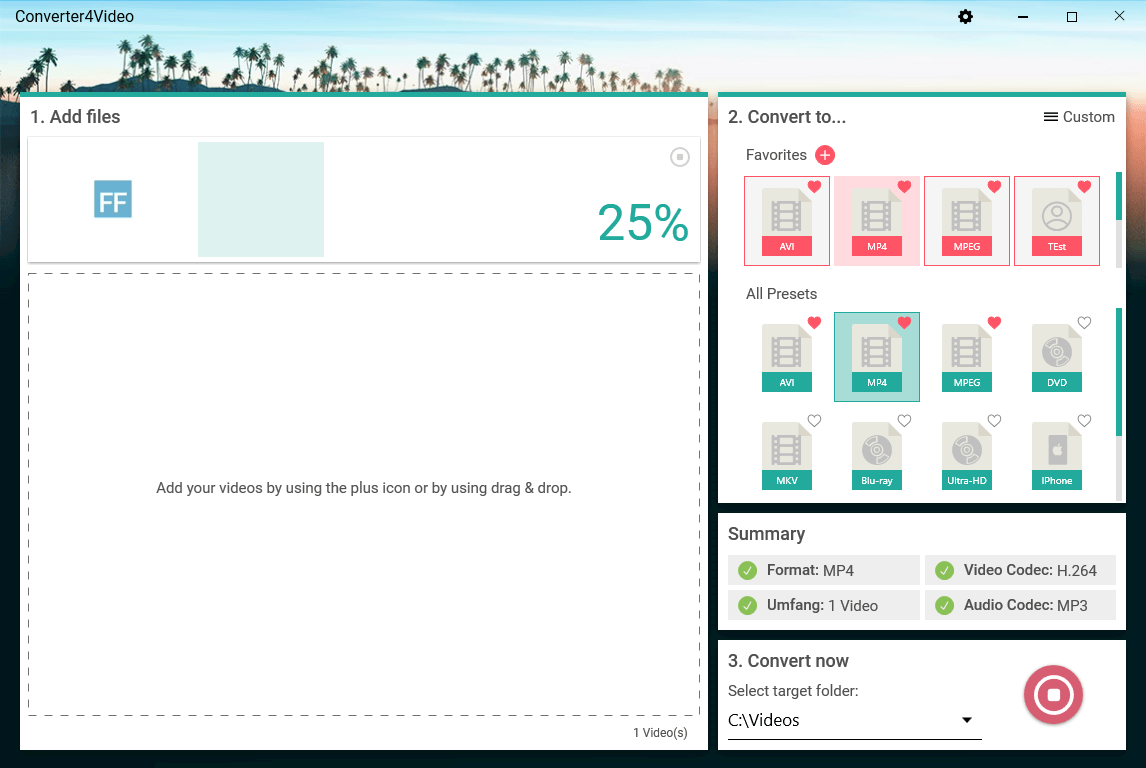Select the MPEG favorite preset
The height and width of the screenshot is (768, 1146).
coord(966,221)
